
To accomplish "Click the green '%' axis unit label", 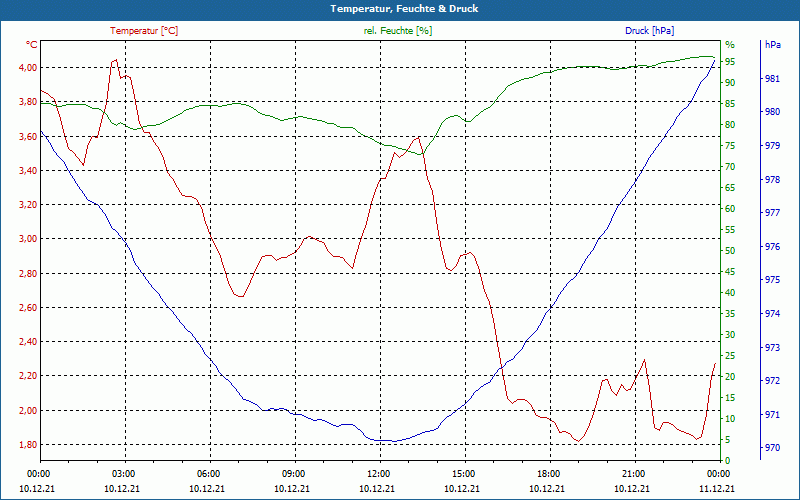I will pyautogui.click(x=730, y=44).
